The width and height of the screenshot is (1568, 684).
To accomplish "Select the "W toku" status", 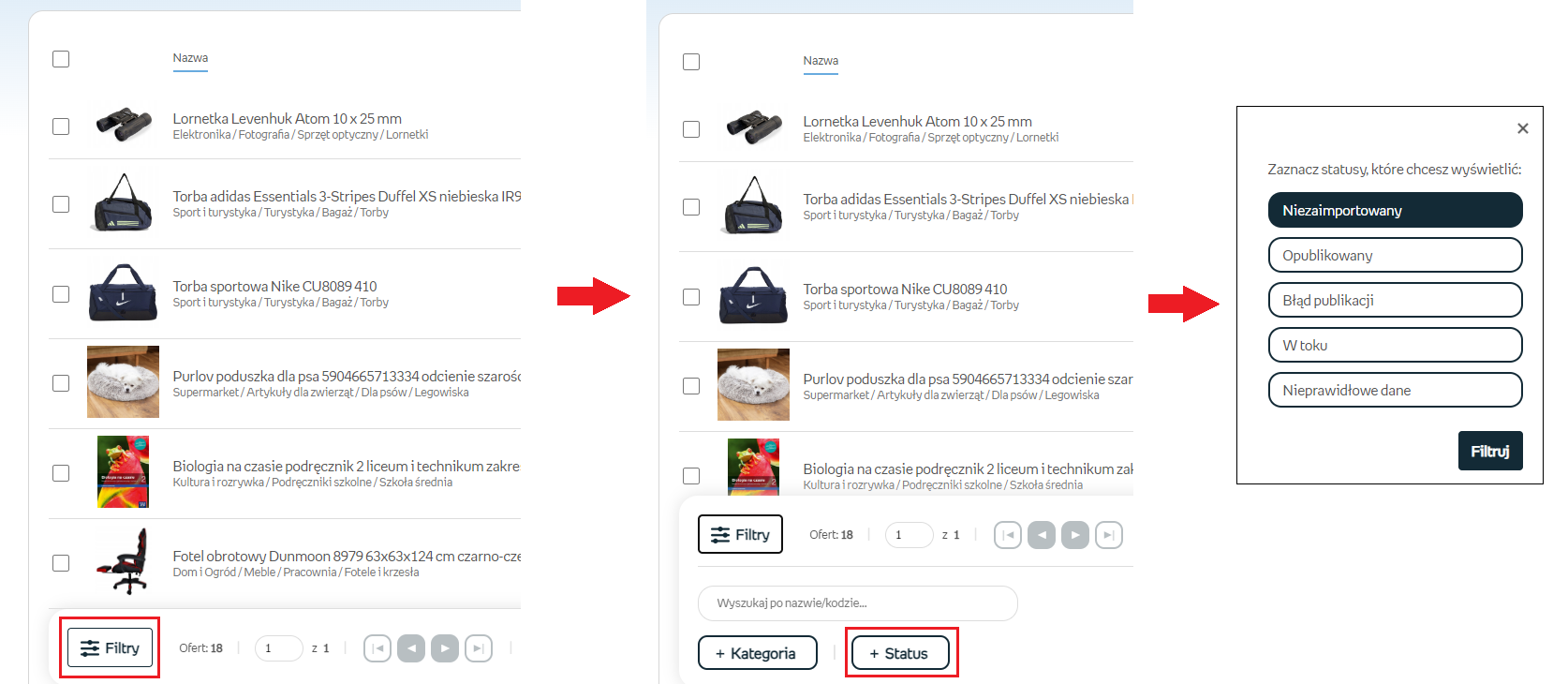I will click(1395, 345).
